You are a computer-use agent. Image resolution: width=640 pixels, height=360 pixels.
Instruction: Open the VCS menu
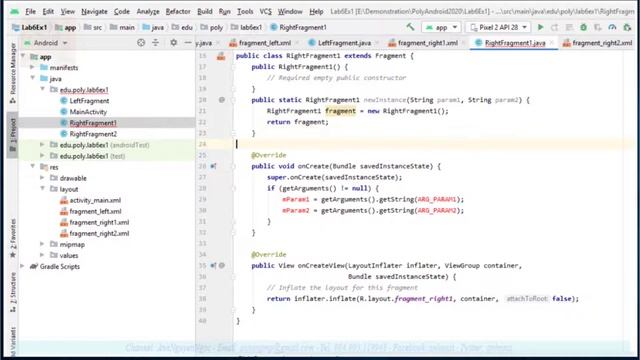[265, 11]
